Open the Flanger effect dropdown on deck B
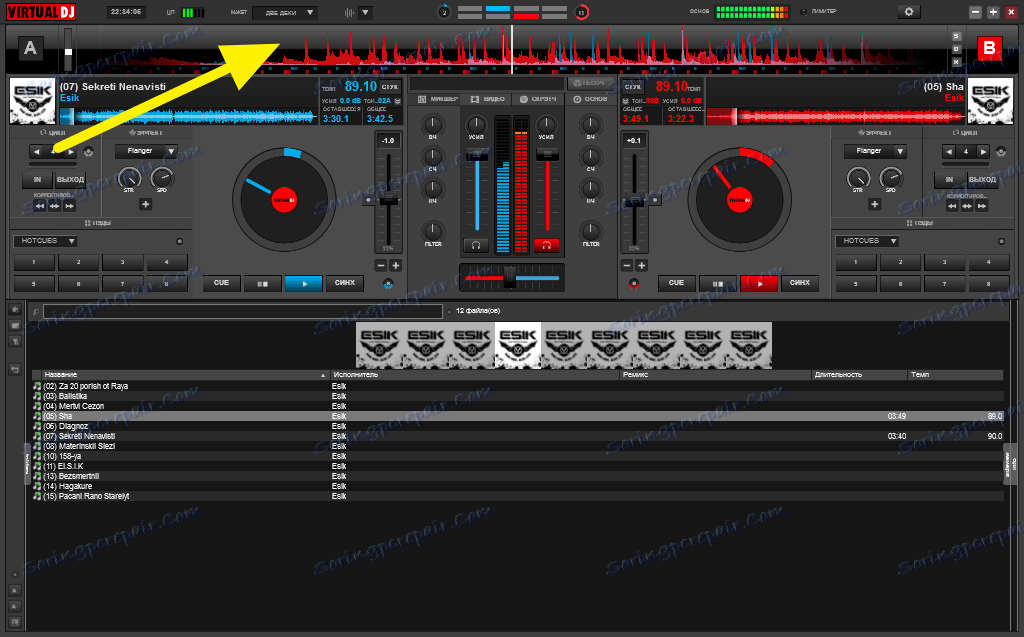 (875, 151)
